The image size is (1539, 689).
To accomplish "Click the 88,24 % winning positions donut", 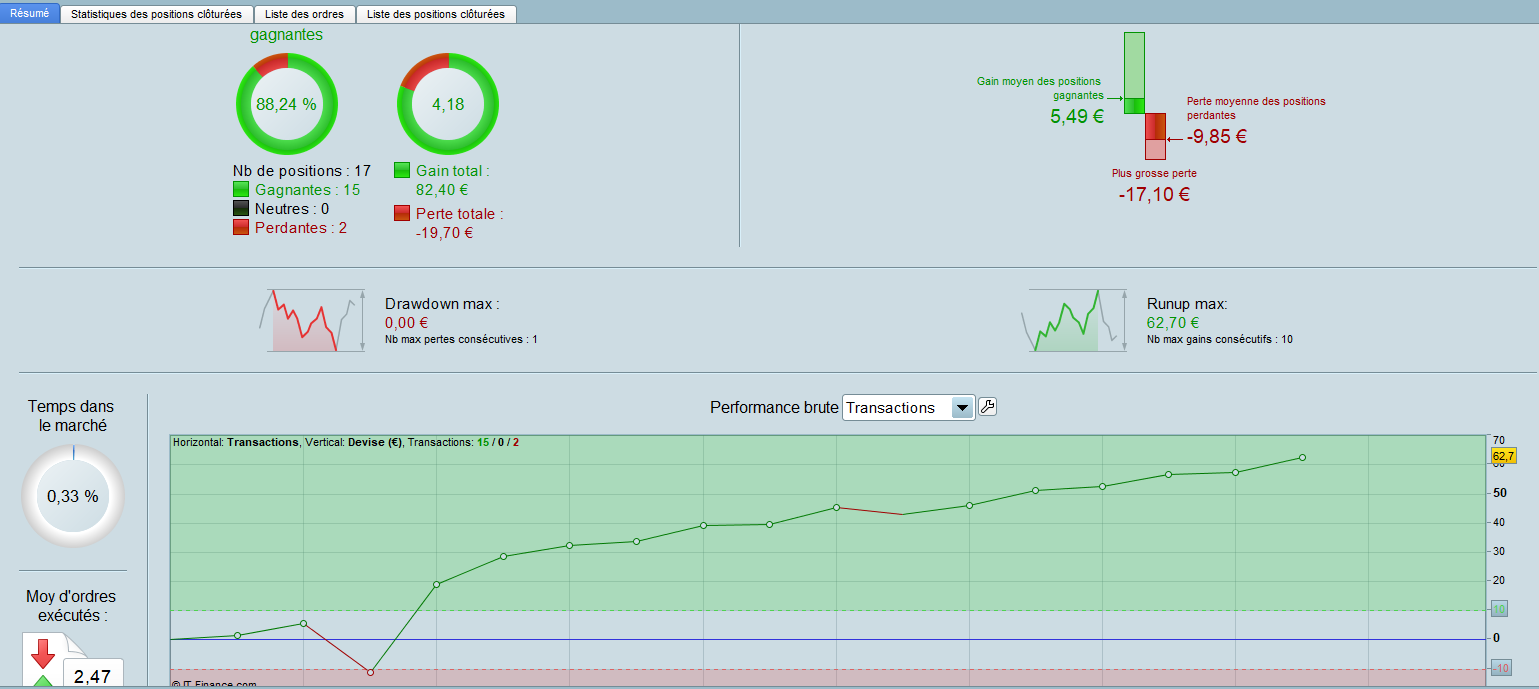I will 287,104.
